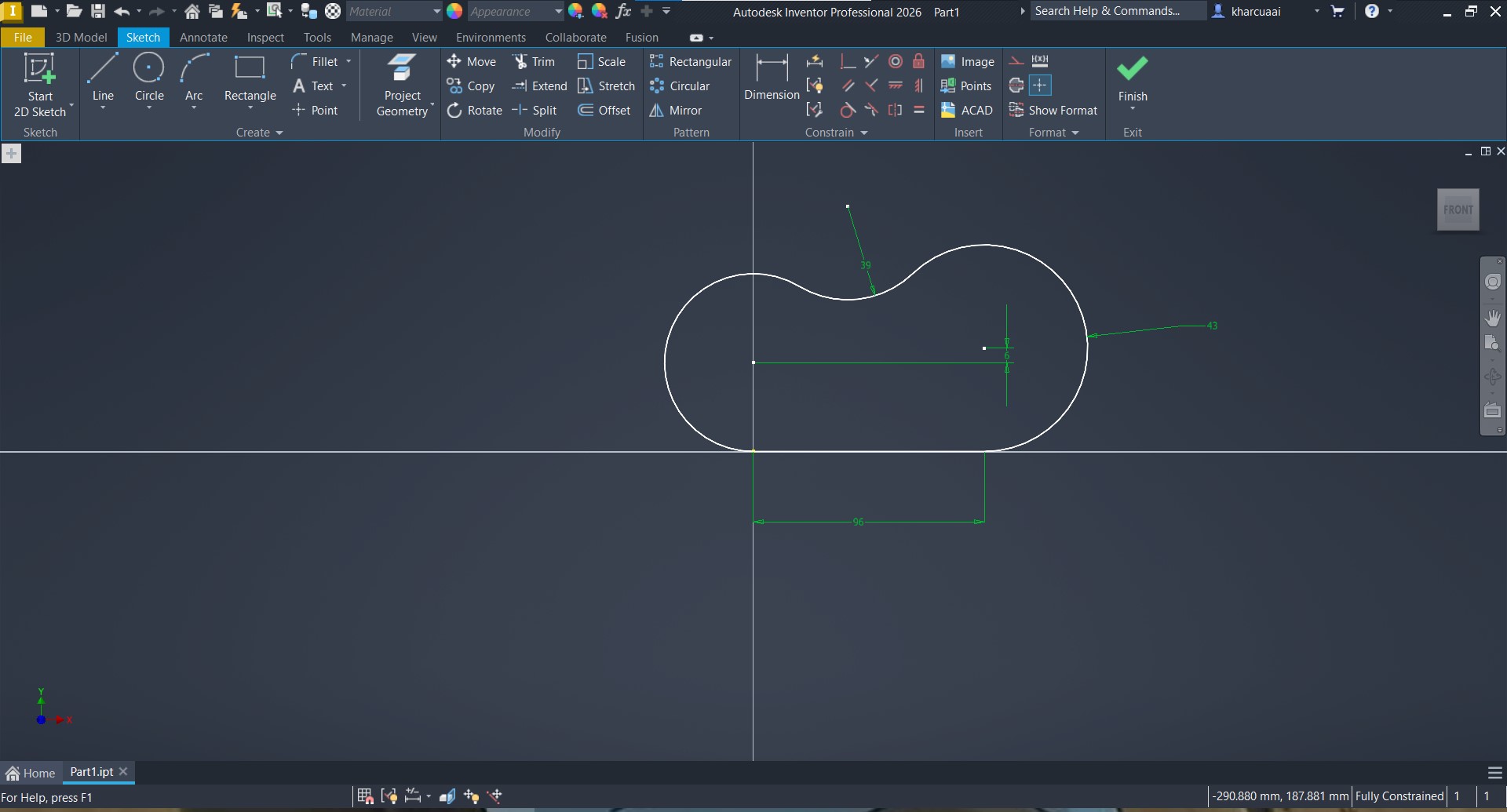The width and height of the screenshot is (1507, 812).
Task: Switch to the Home document tab
Action: pos(31,773)
